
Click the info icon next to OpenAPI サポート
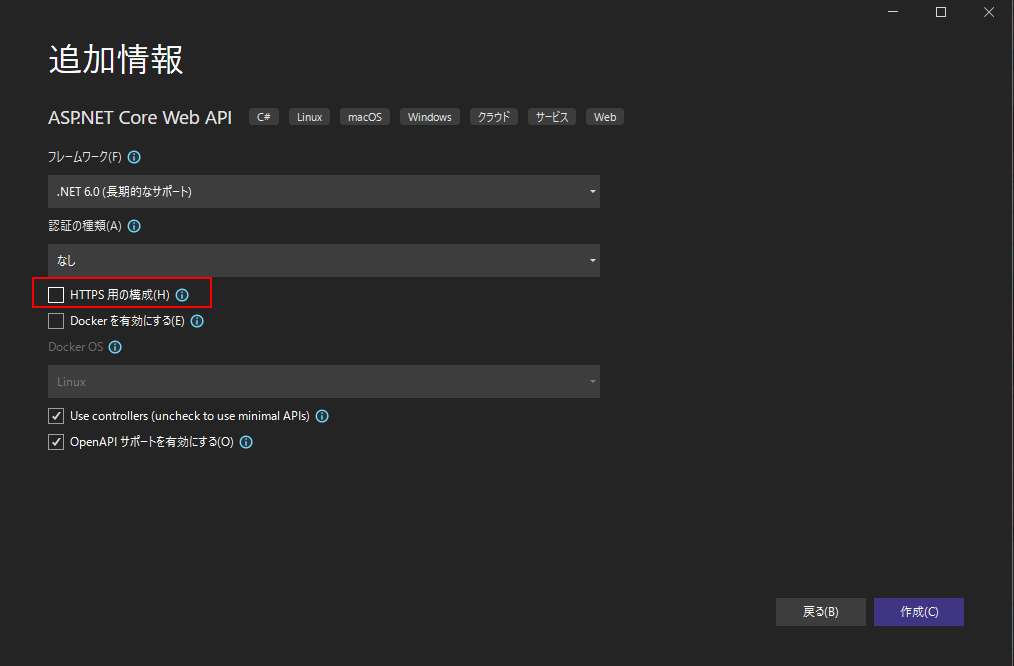coord(246,442)
